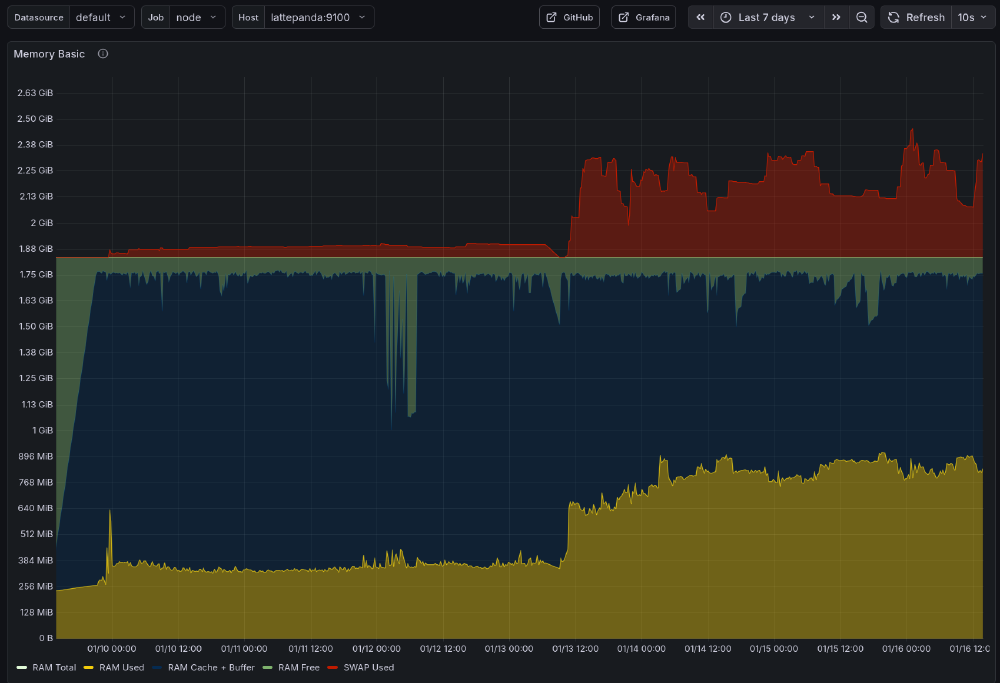Shift time range backward with double-left arrows
Viewport: 1000px width, 683px height.
701,17
